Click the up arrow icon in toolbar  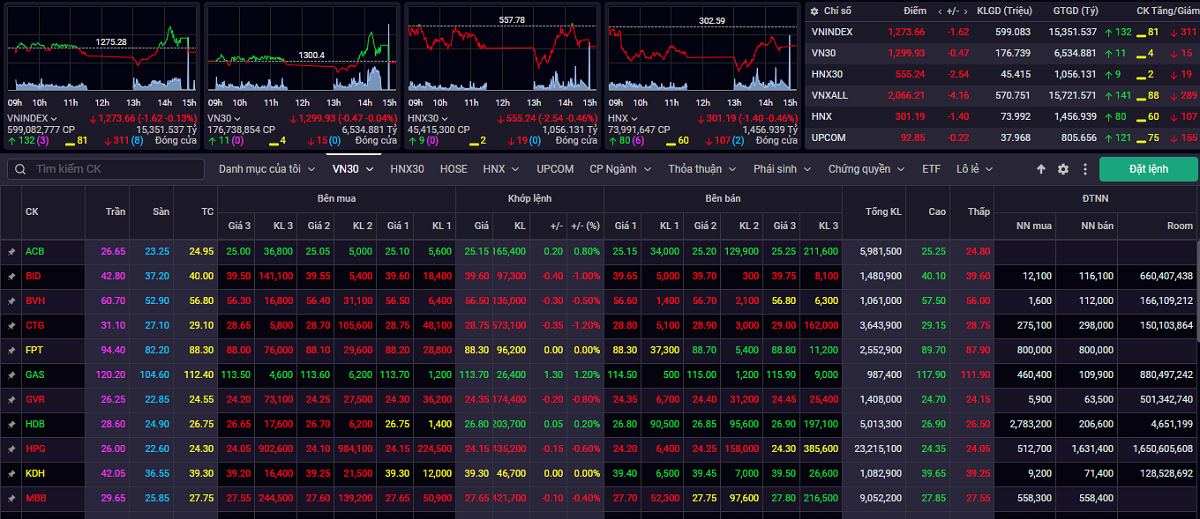(x=1041, y=169)
